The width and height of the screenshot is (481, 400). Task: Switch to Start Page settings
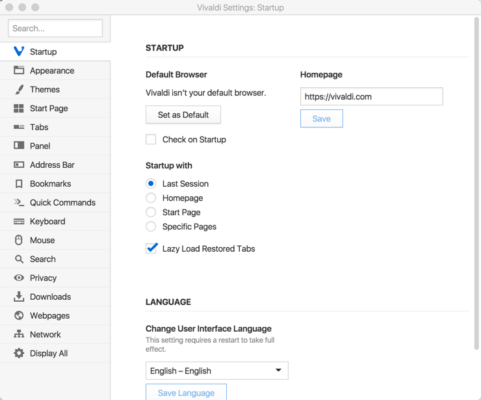[55, 108]
